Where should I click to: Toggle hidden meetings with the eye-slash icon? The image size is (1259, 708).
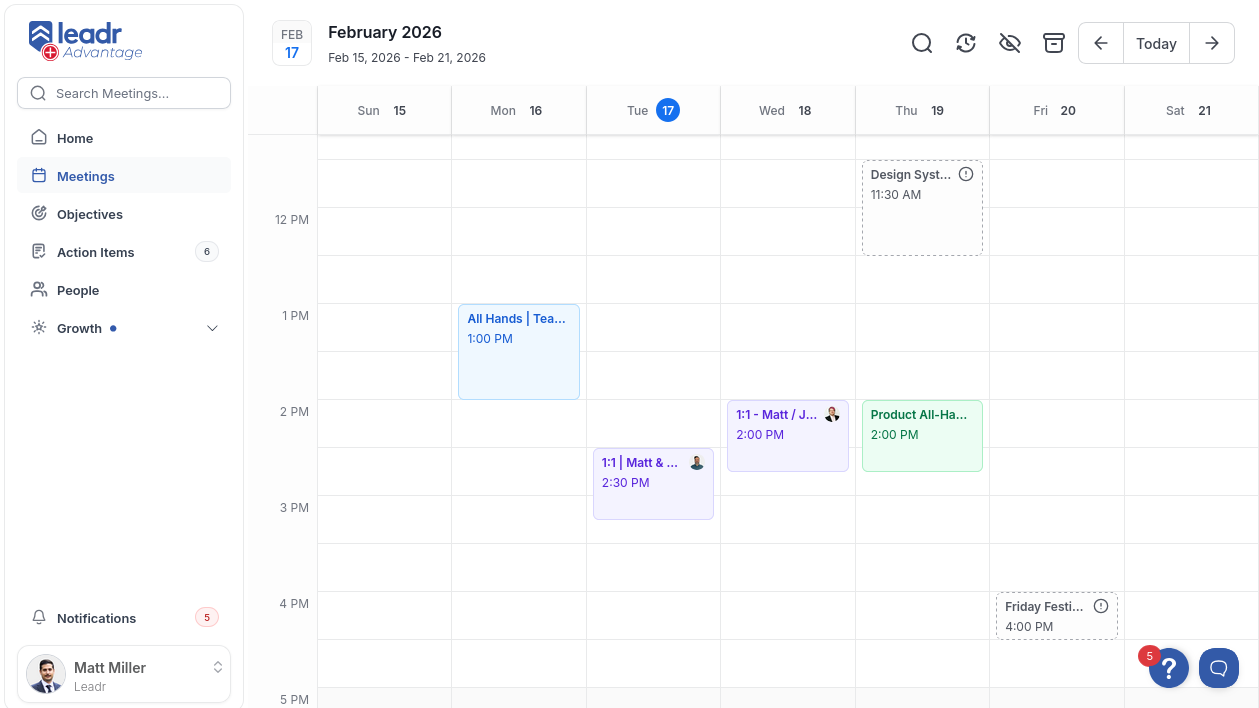tap(1009, 43)
